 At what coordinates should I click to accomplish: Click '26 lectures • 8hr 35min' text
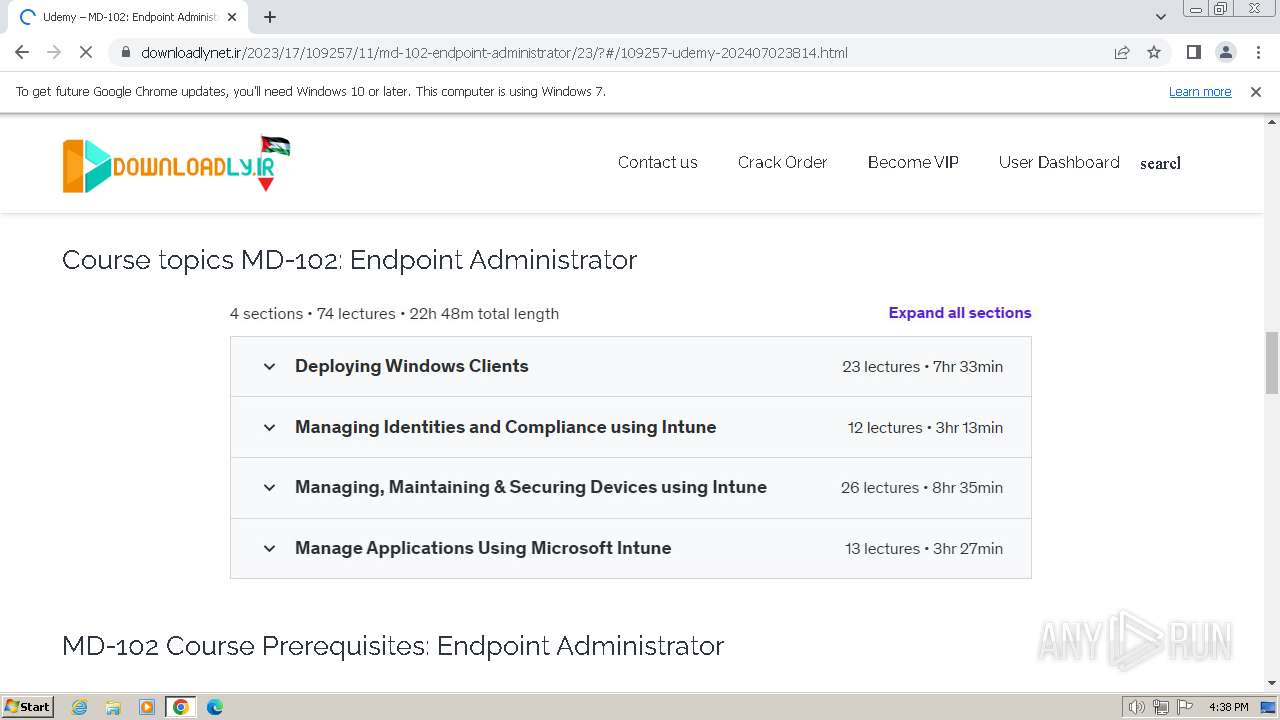[922, 488]
